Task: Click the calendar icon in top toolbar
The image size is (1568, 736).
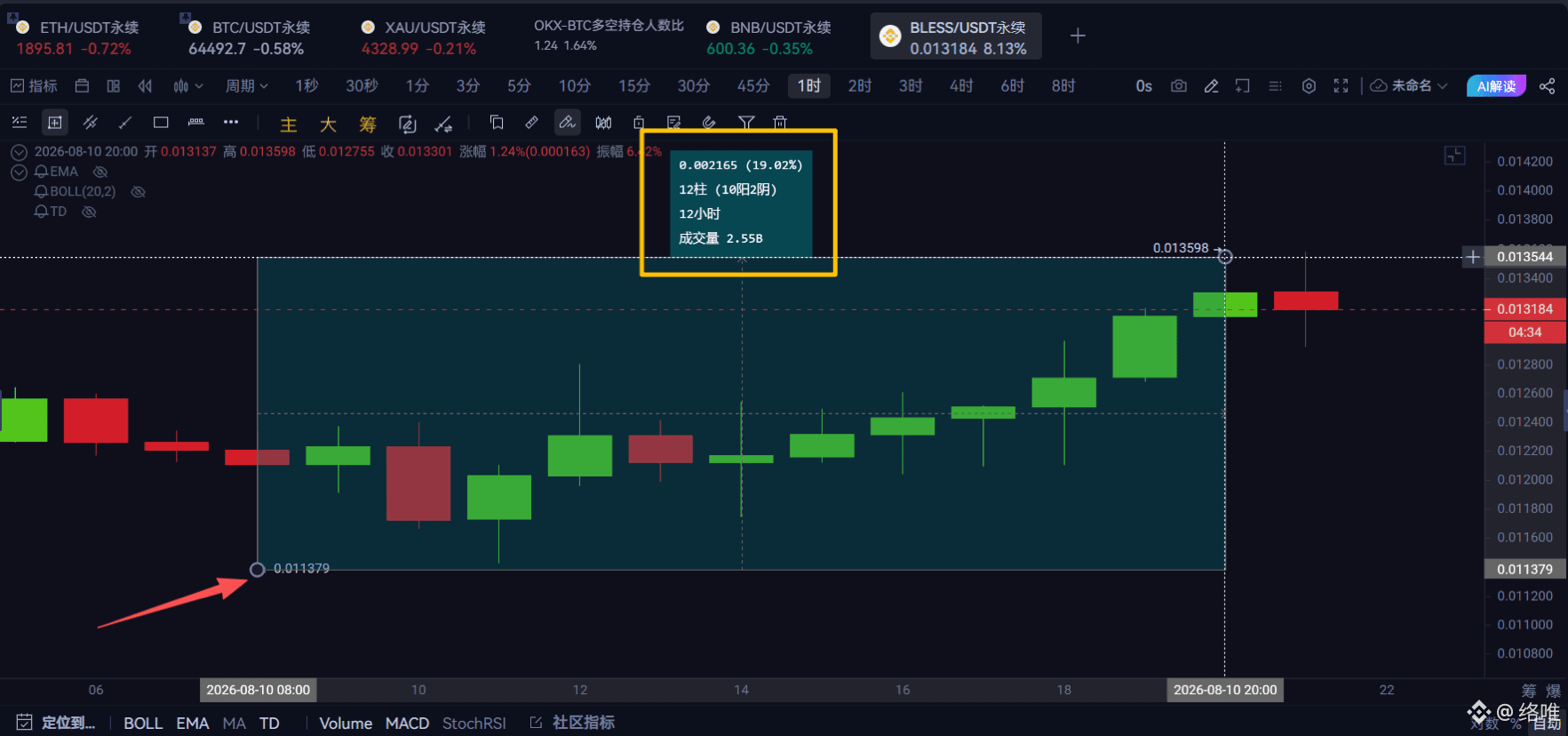Action: point(82,86)
